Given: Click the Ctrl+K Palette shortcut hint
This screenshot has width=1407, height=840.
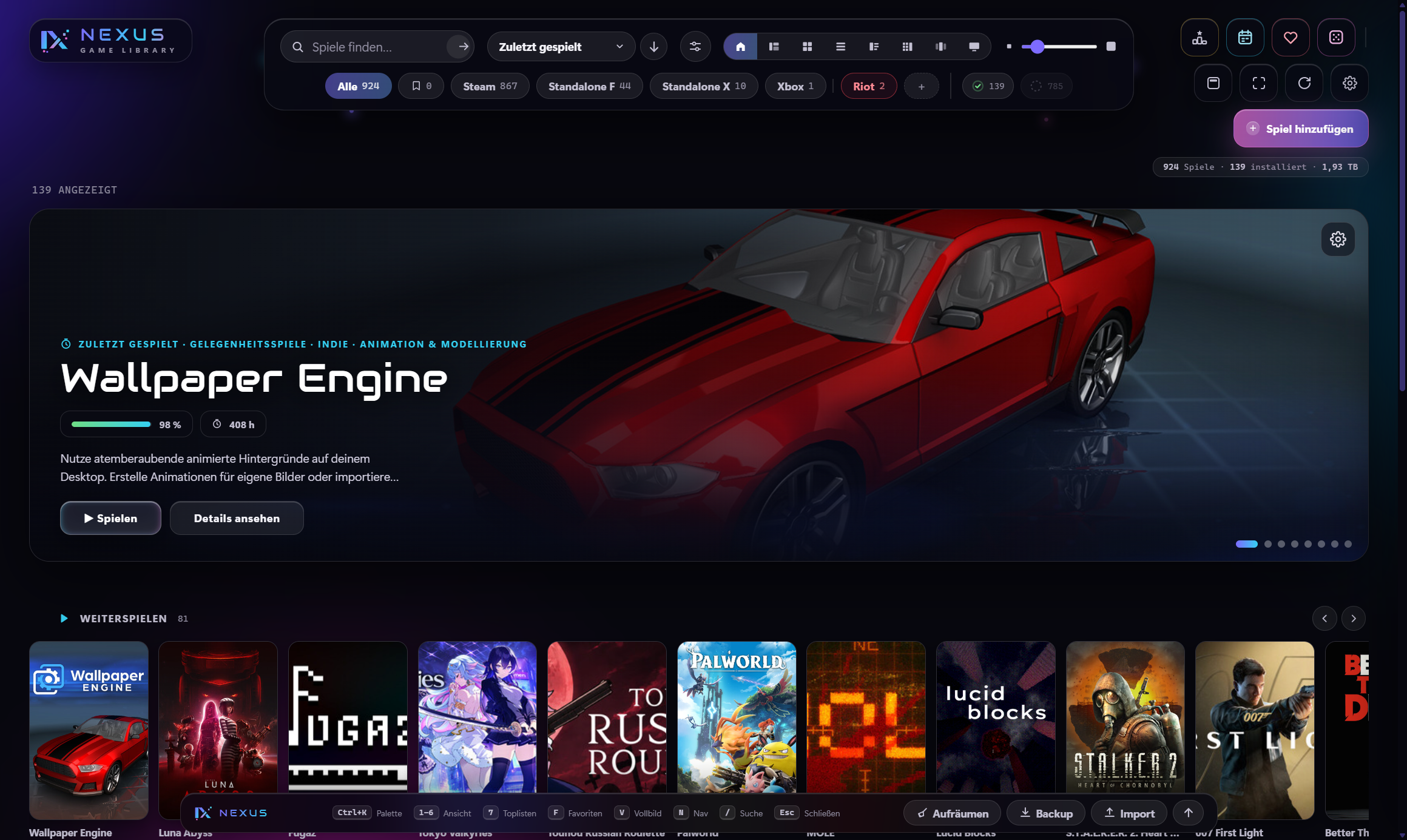Looking at the screenshot, I should point(367,813).
